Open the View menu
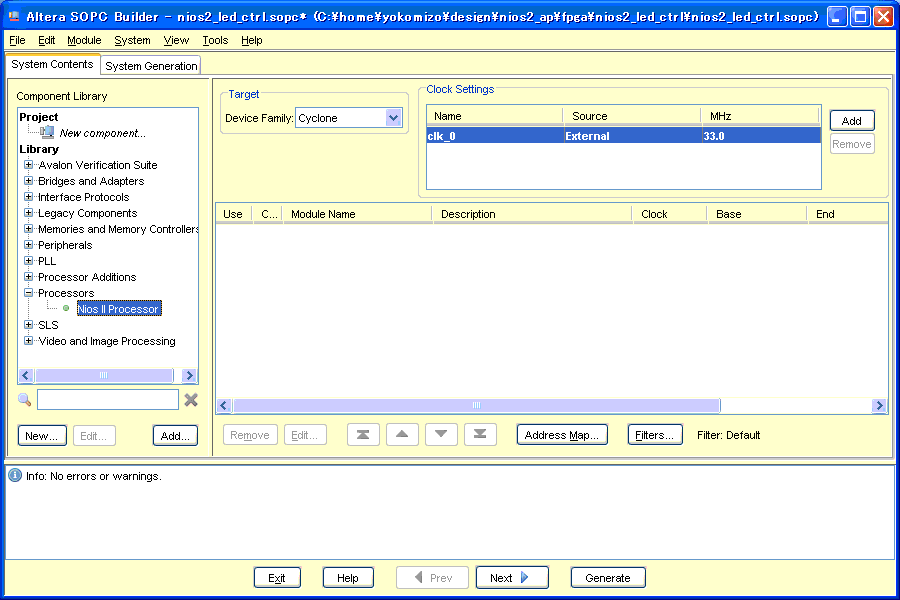900x600 pixels. coord(176,40)
